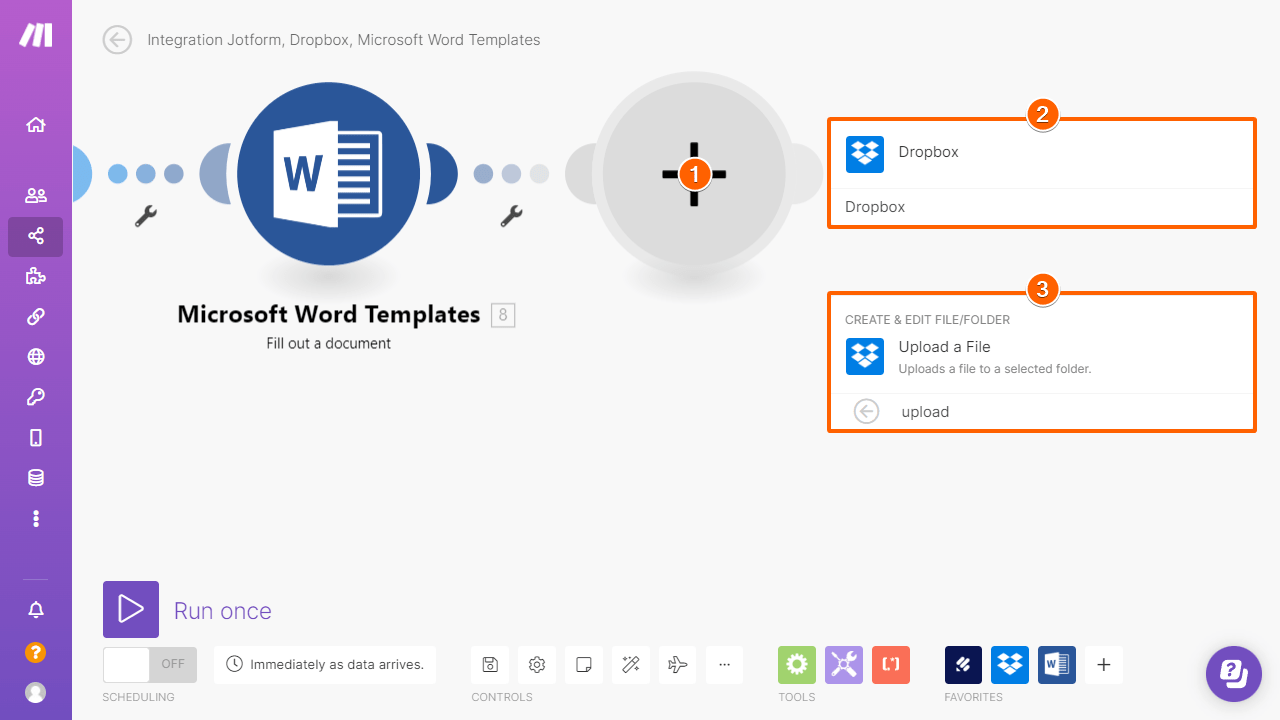Open the red Text parser tool
This screenshot has width=1280, height=720.
(x=891, y=664)
